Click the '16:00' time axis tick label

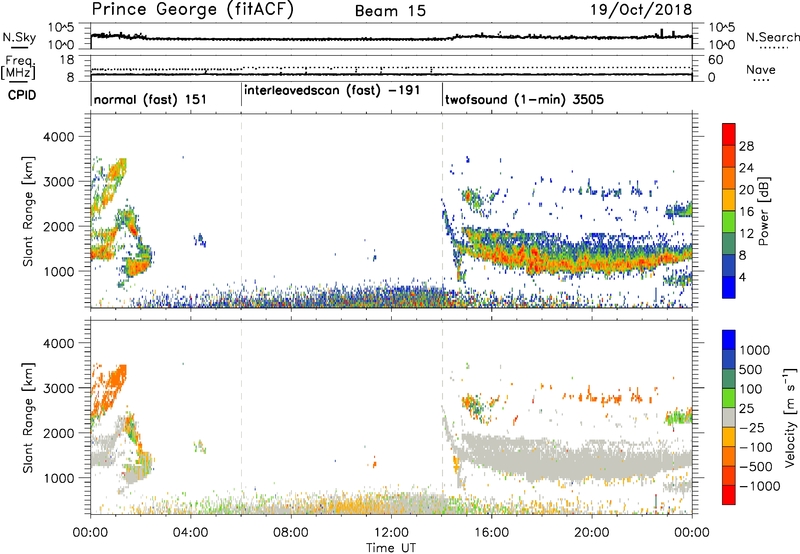point(491,533)
